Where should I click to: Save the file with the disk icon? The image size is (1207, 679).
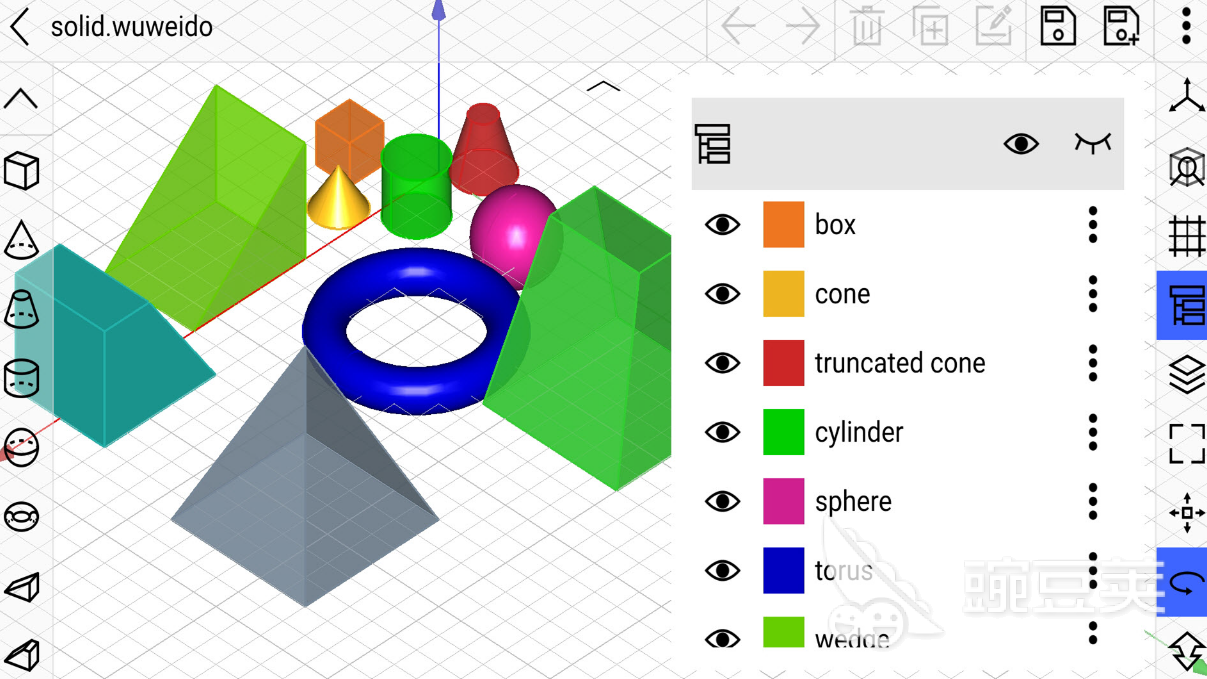(1058, 26)
